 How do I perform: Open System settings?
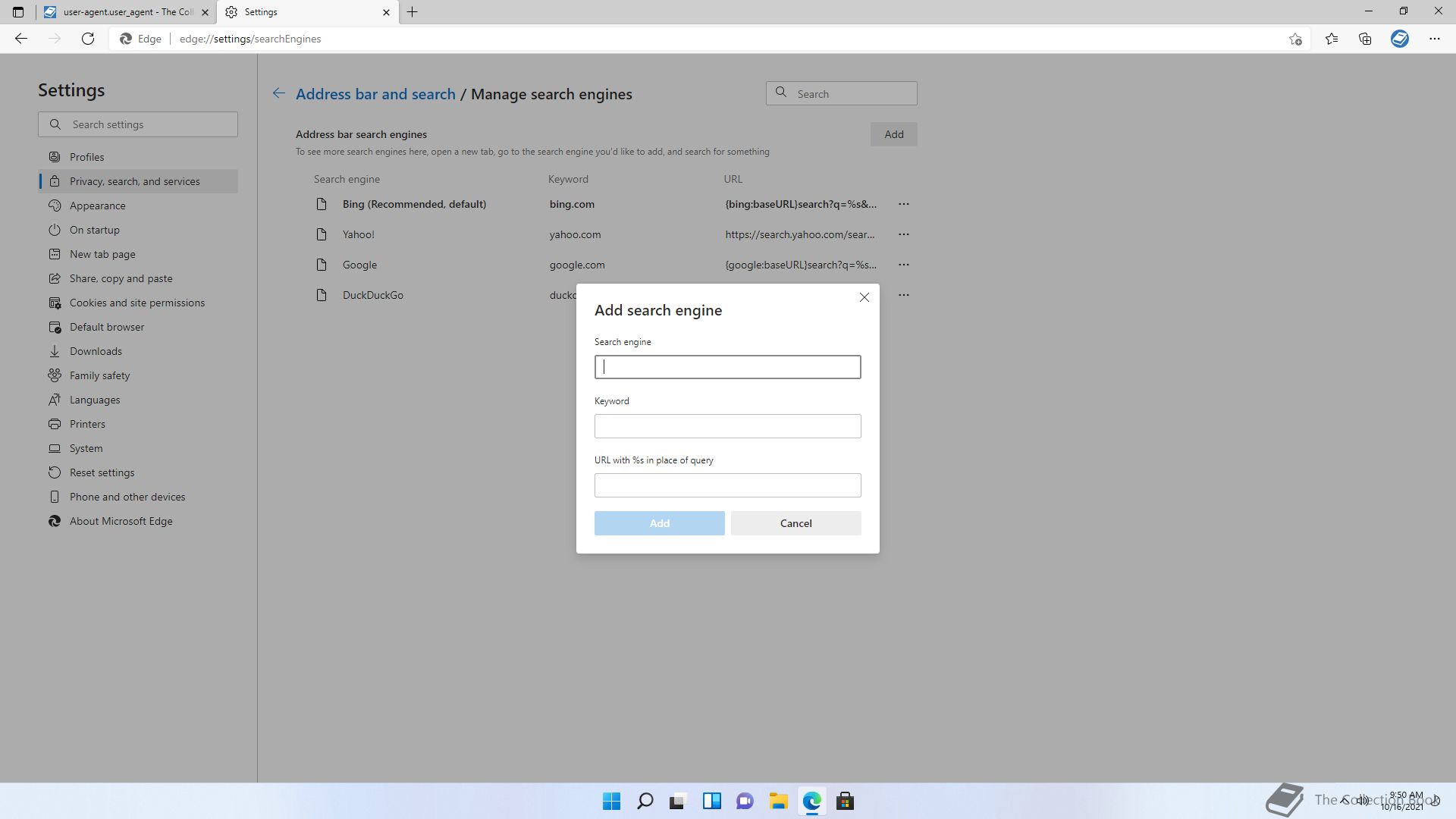point(138,448)
